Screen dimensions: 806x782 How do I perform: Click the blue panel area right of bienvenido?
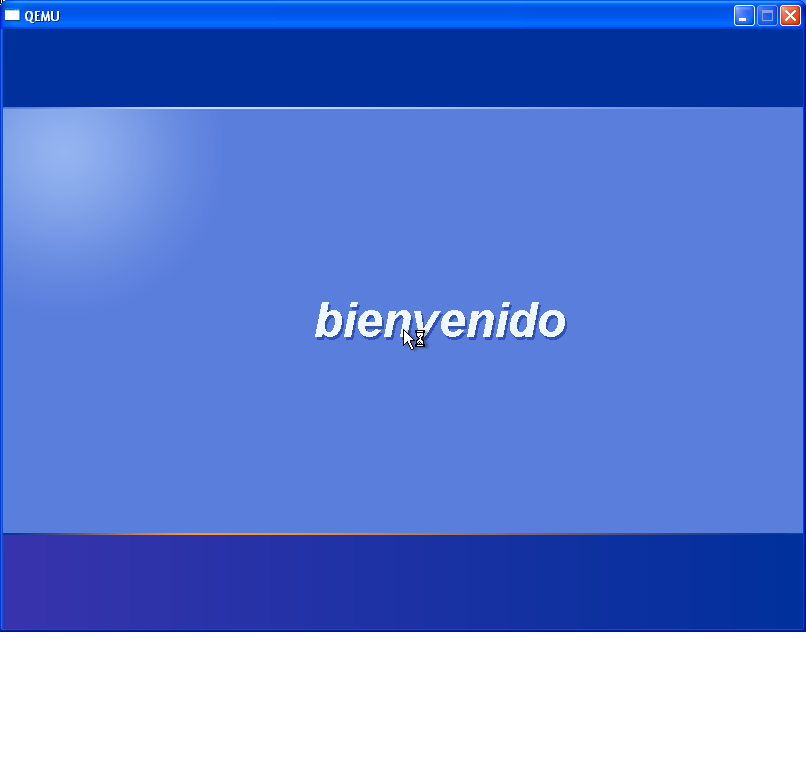coord(680,320)
